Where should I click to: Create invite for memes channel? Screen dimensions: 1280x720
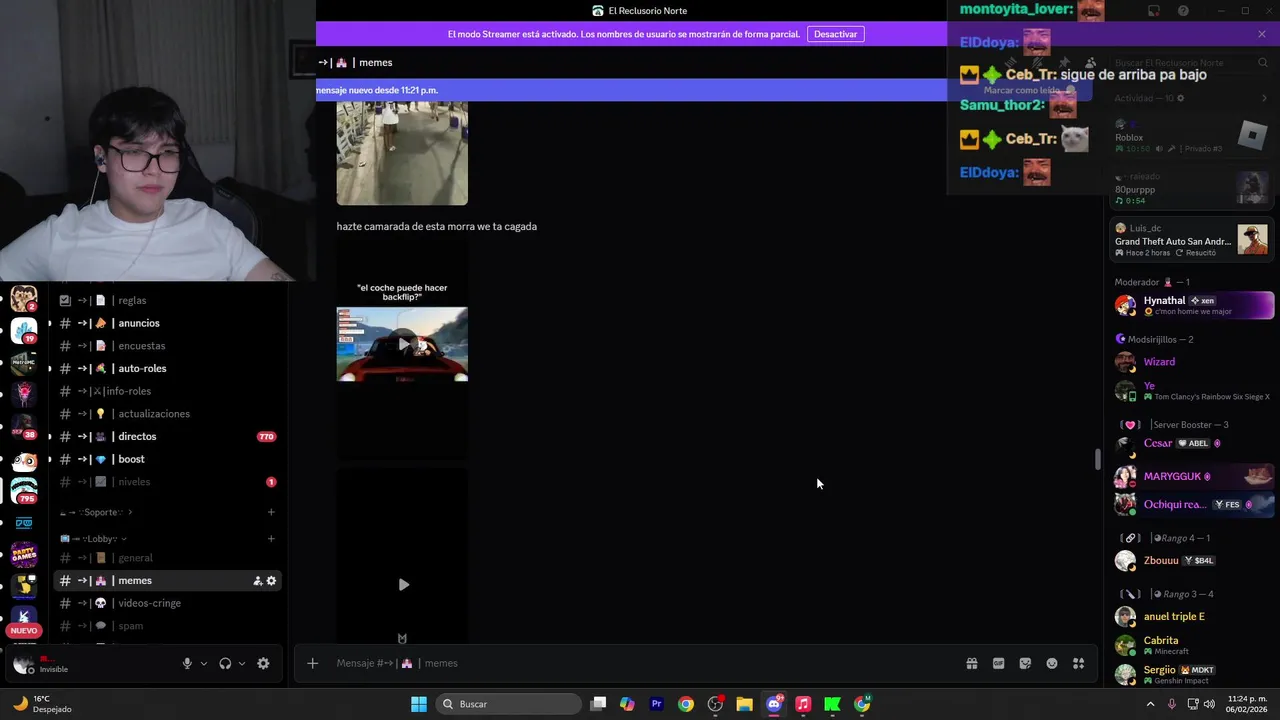[x=257, y=581]
